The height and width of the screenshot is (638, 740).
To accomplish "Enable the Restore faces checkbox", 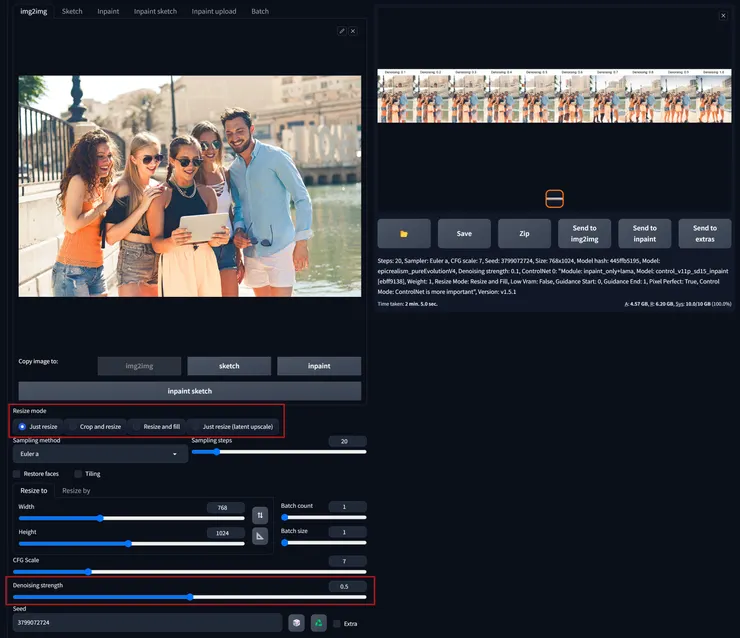I will 17,474.
